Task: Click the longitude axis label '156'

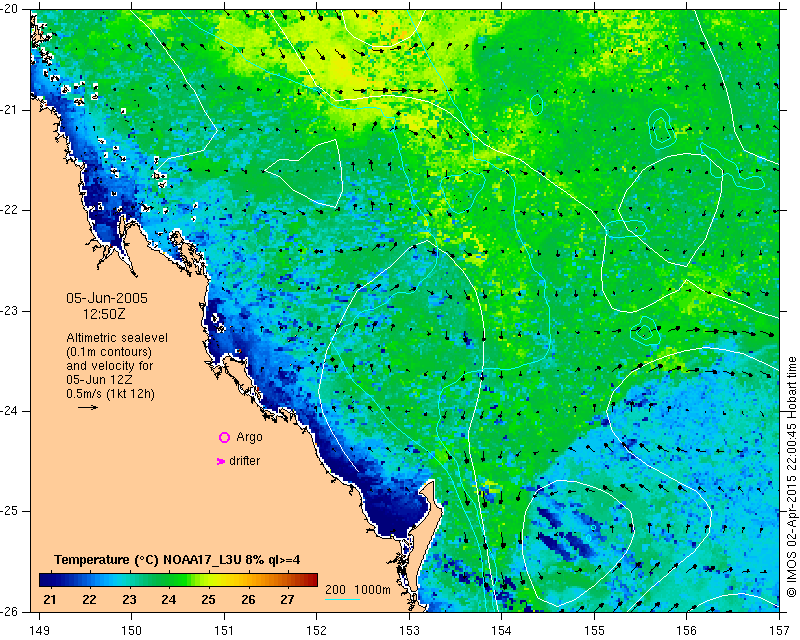Action: (x=687, y=631)
